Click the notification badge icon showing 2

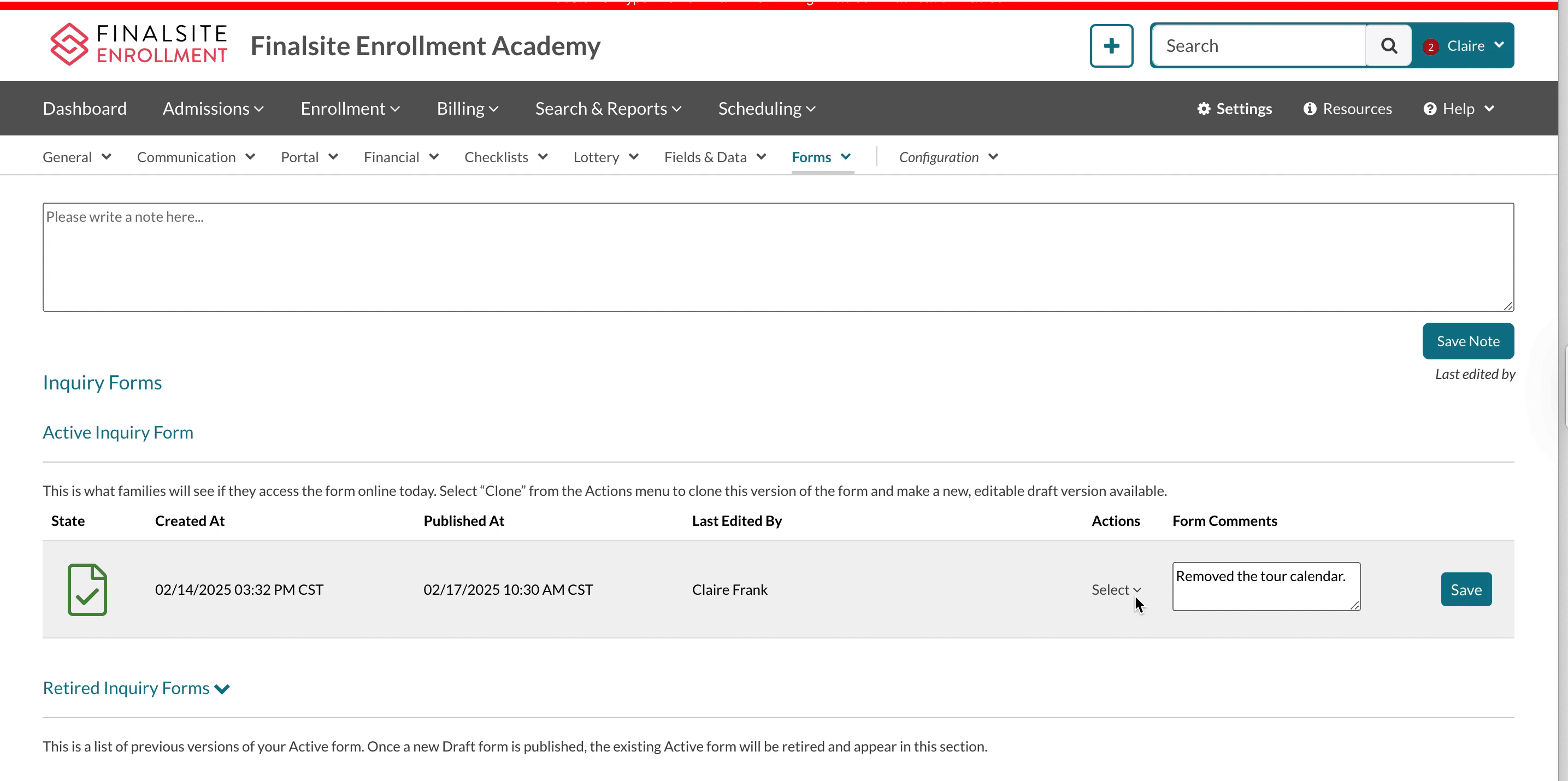click(1431, 45)
